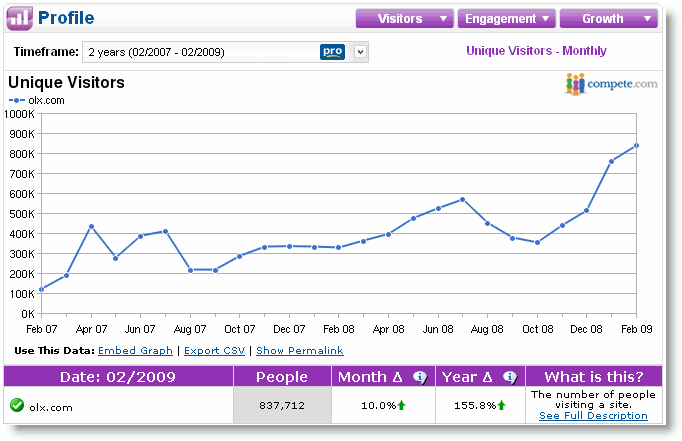Open the Visitors dropdown menu
This screenshot has width=682, height=441.
[405, 19]
